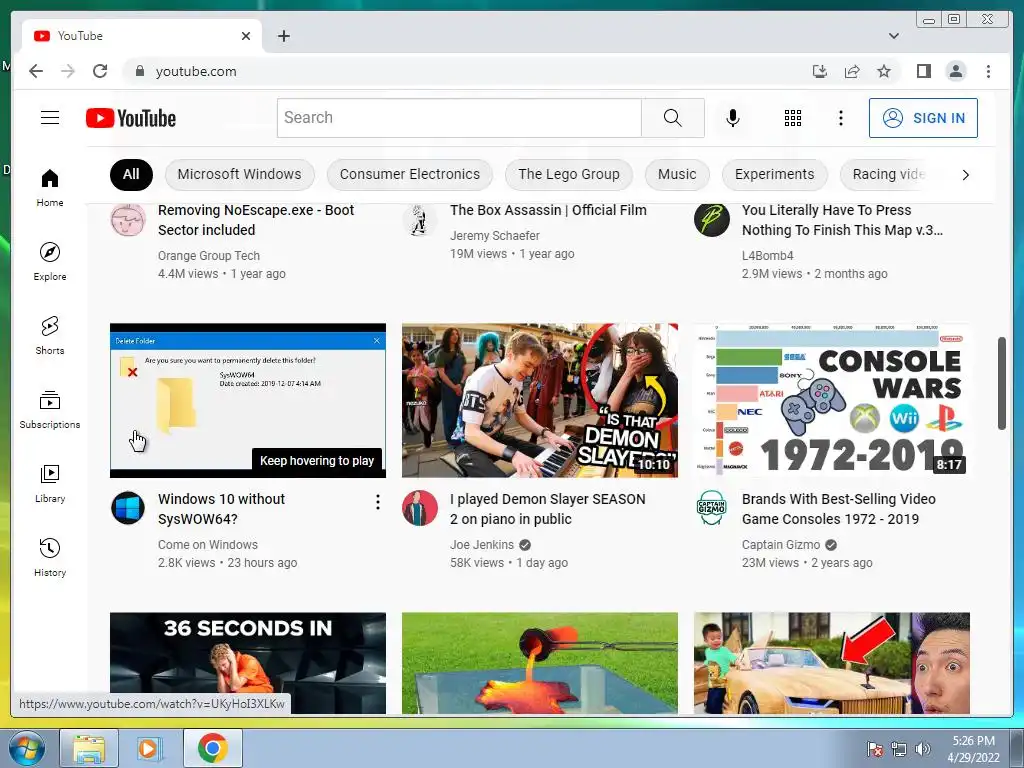
Task: Open Subscriptions in the sidebar
Action: coord(50,409)
